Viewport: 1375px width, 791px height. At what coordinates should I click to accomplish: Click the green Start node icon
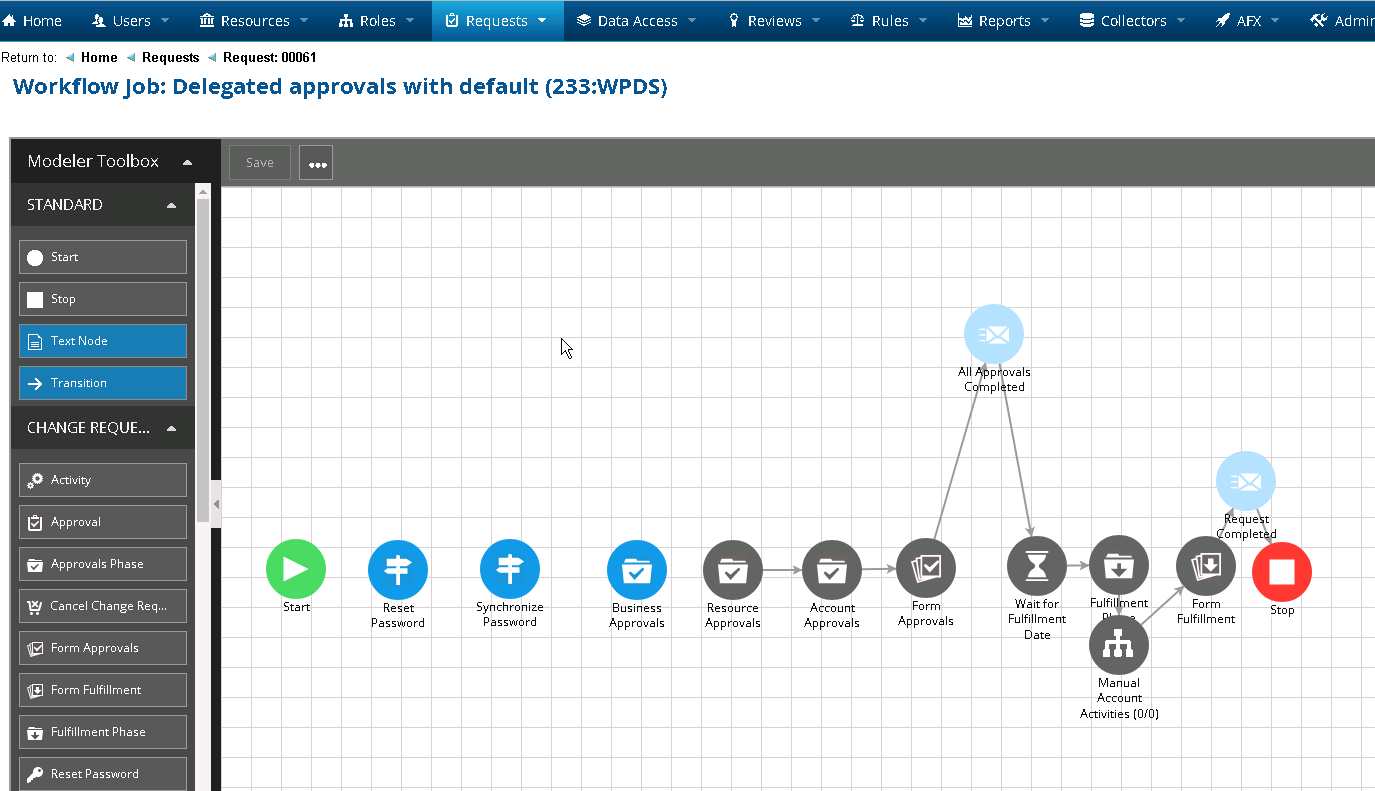[x=296, y=569]
